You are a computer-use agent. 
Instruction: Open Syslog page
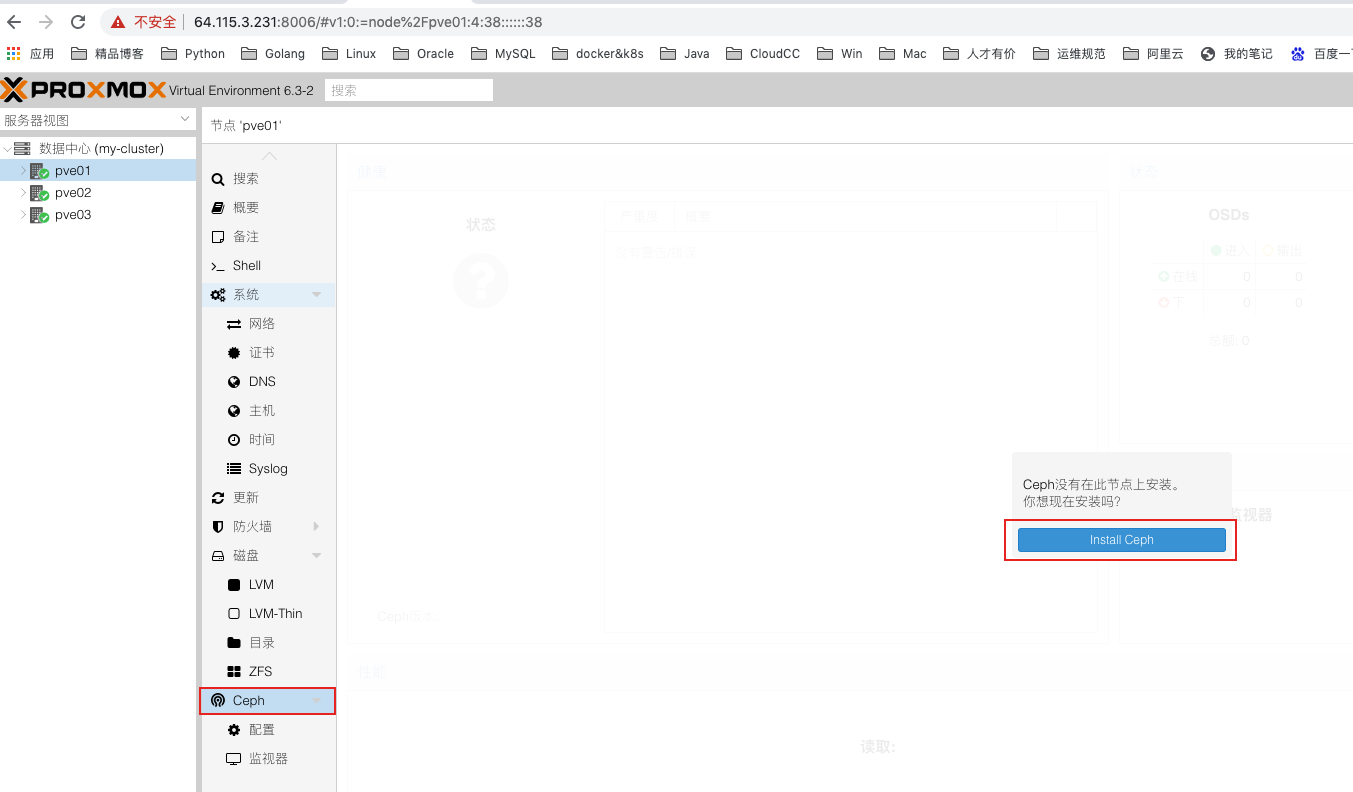pos(268,469)
